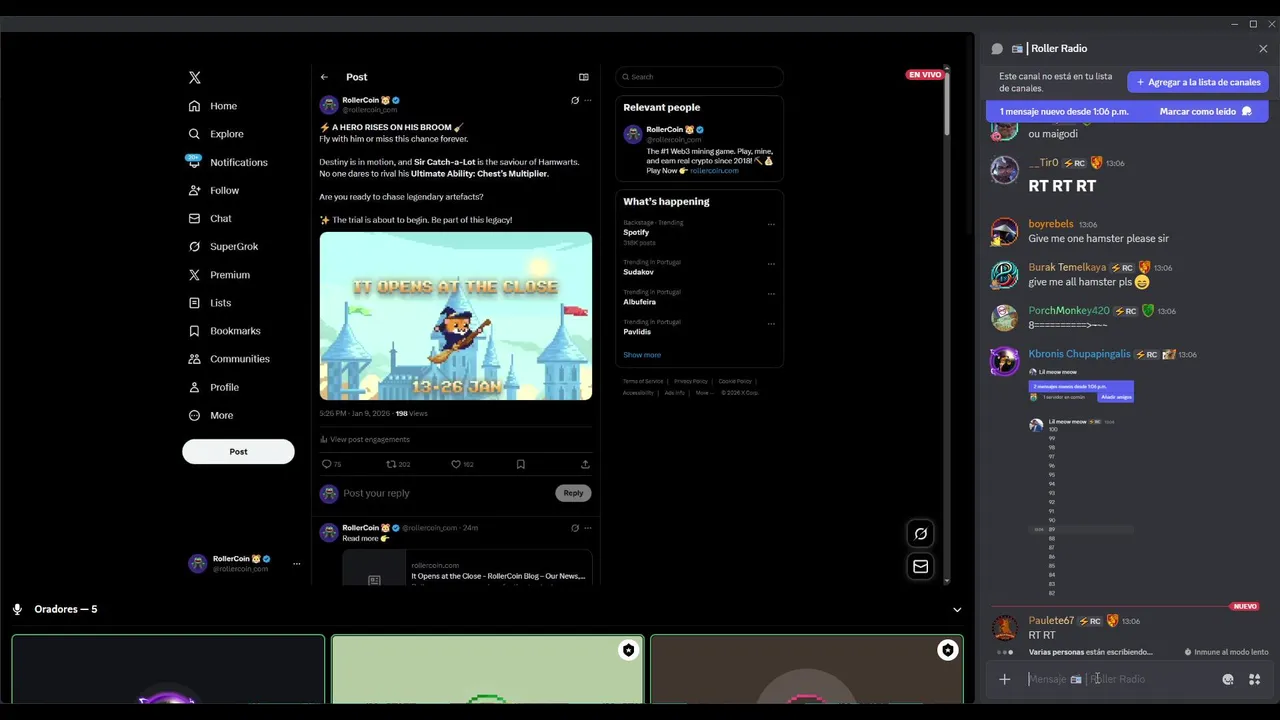
Task: Click 'Show more' under What's happening
Action: point(642,355)
